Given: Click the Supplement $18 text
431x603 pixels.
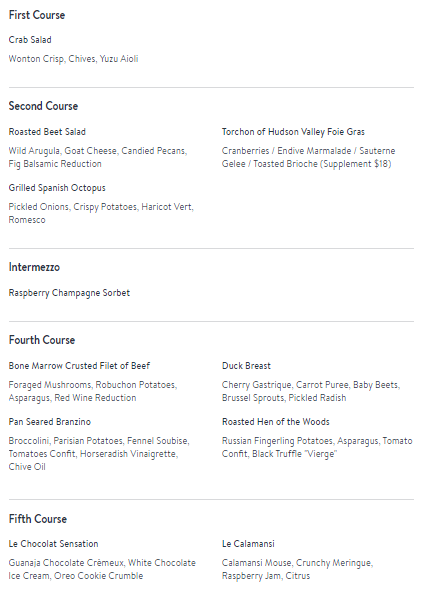Looking at the screenshot, I should pyautogui.click(x=356, y=164).
